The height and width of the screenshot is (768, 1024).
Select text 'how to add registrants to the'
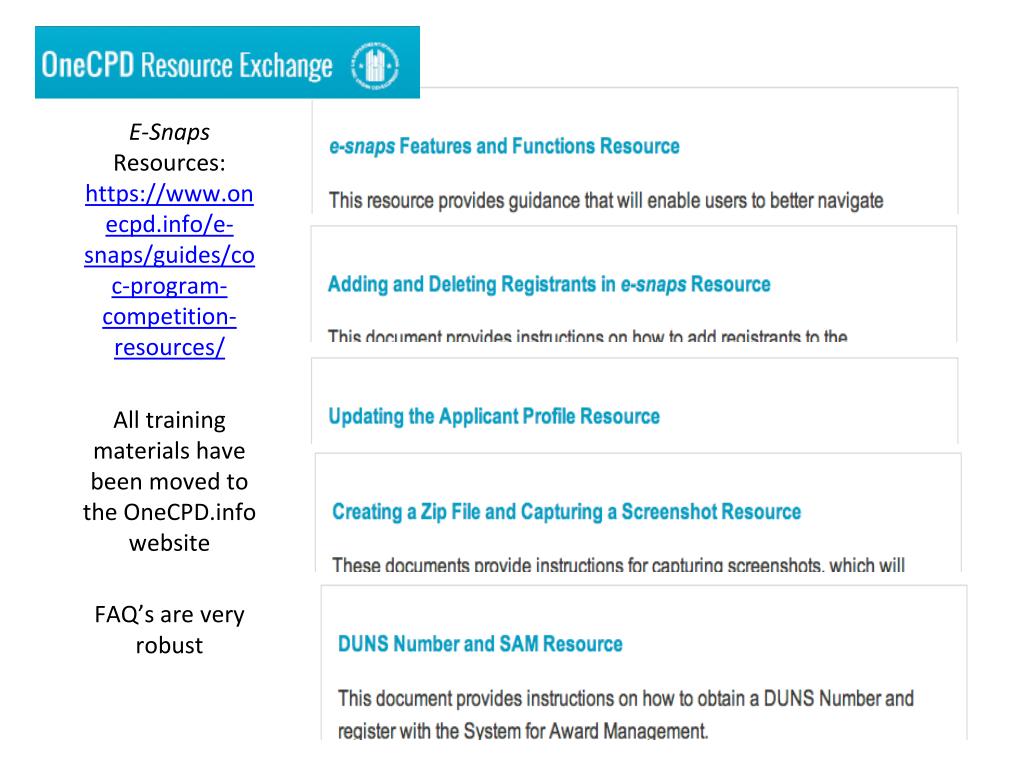[740, 336]
